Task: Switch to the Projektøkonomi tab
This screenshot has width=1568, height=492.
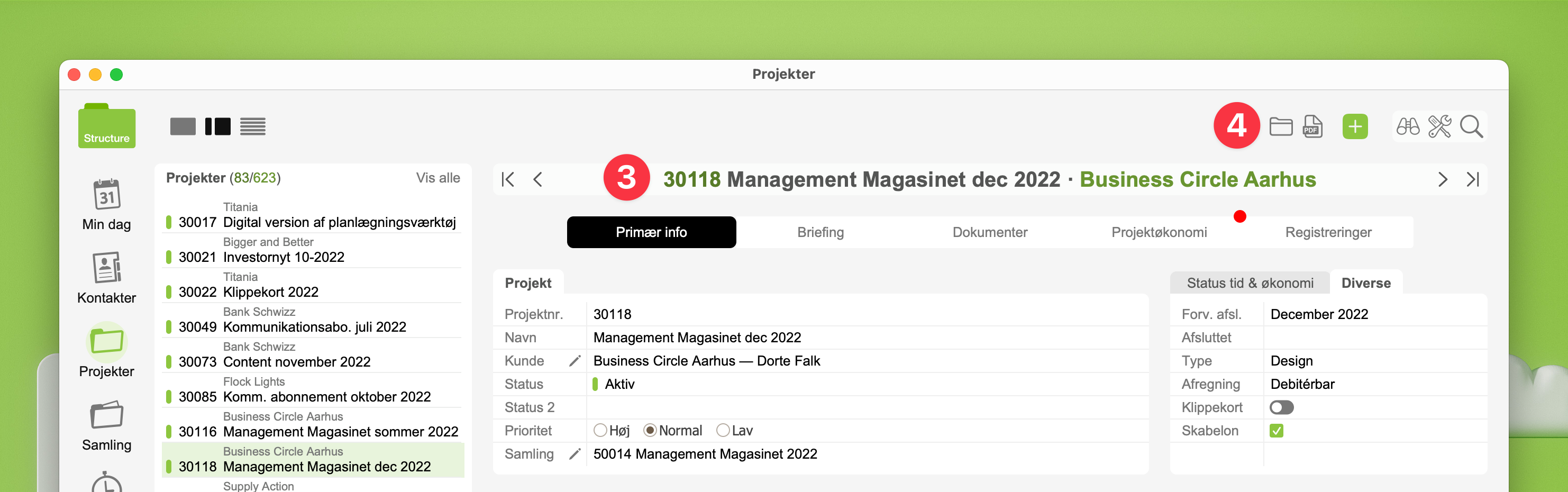Action: pyautogui.click(x=1159, y=232)
